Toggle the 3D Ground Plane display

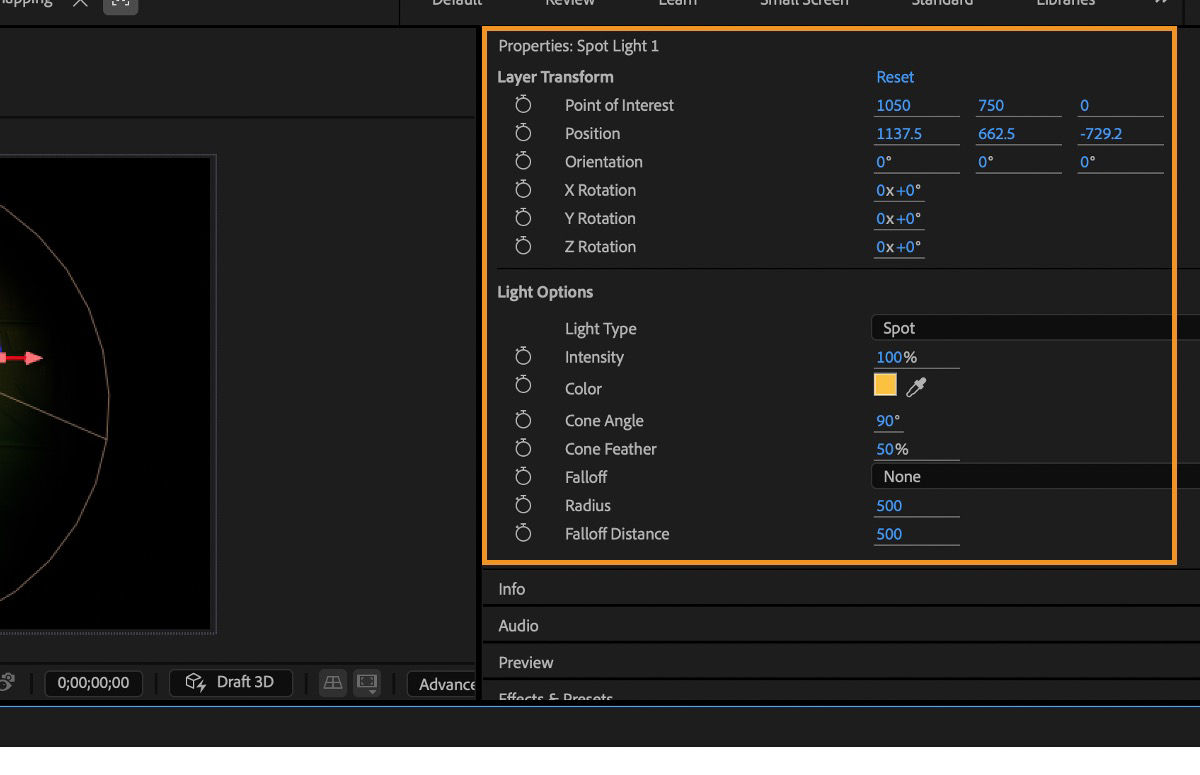[x=332, y=683]
